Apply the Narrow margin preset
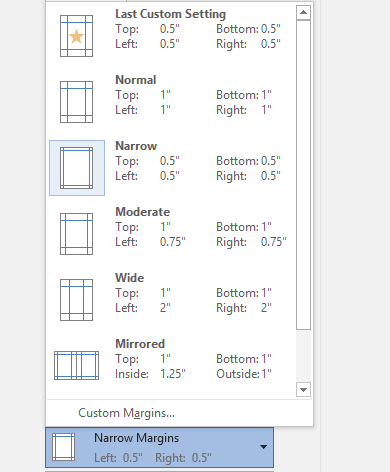This screenshot has height=472, width=390. 170,168
